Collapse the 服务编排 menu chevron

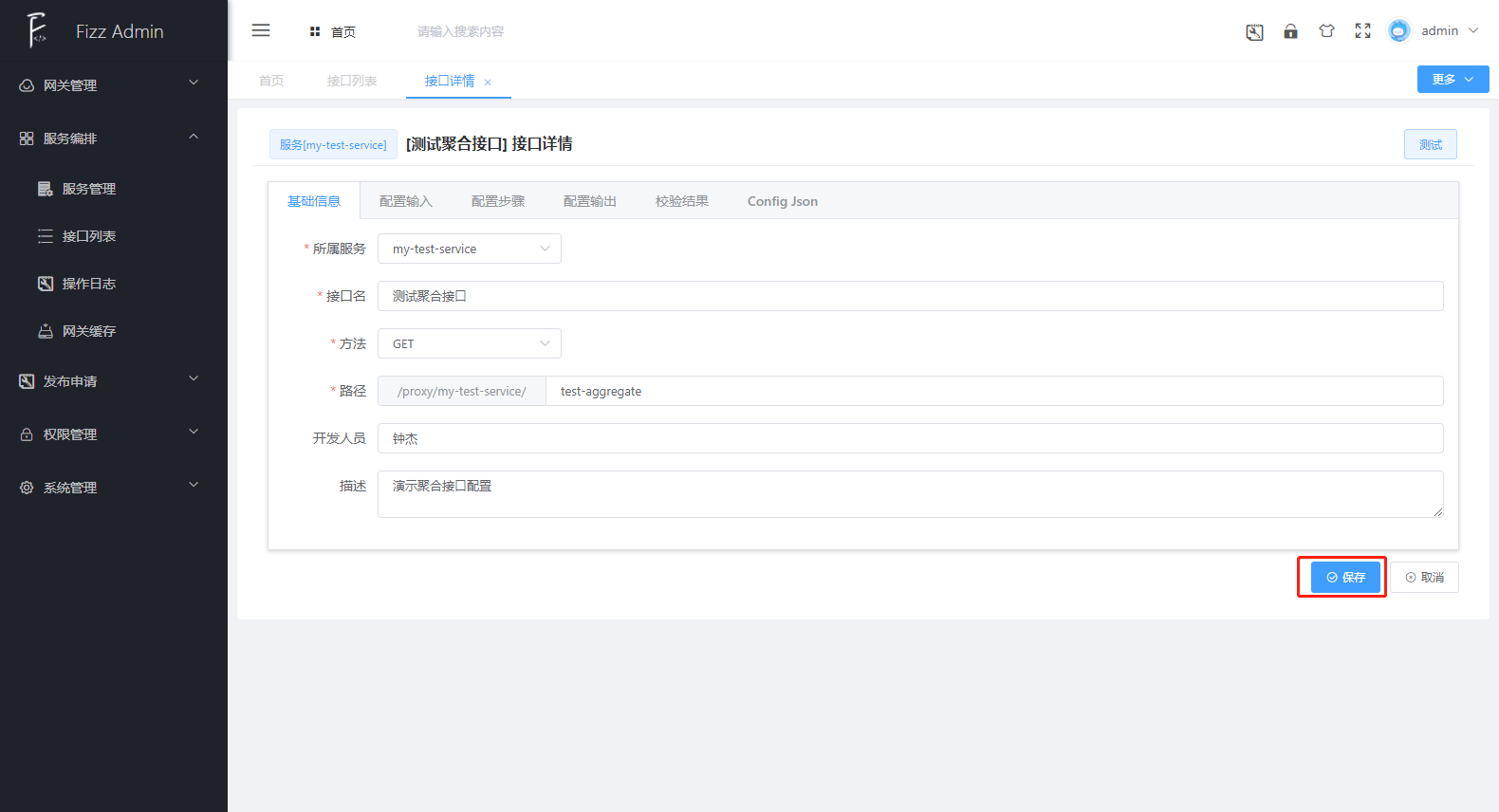(194, 137)
